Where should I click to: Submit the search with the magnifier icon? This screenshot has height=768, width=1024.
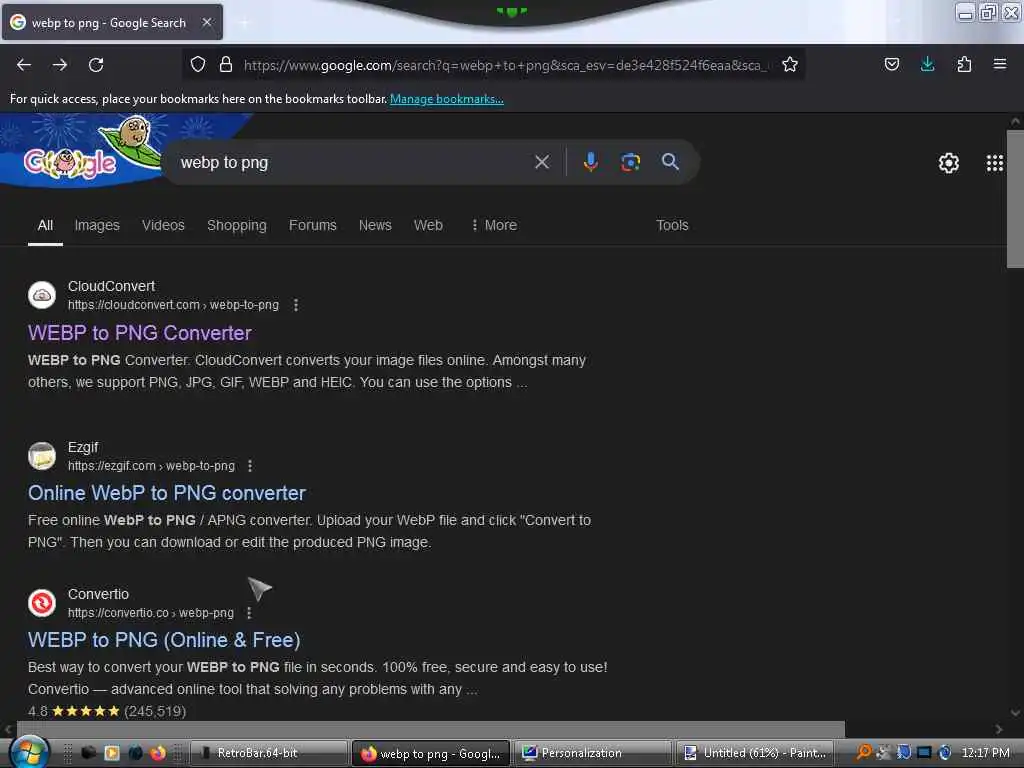(x=670, y=162)
